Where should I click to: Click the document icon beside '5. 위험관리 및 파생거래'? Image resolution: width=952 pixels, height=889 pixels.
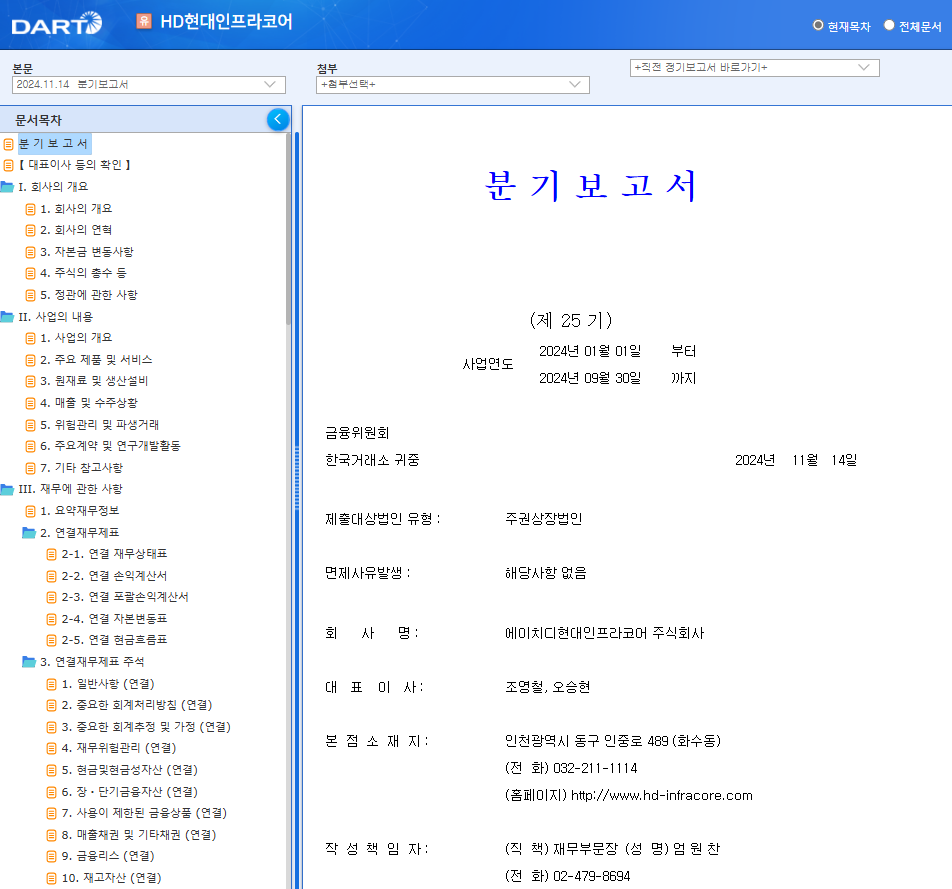(32, 424)
